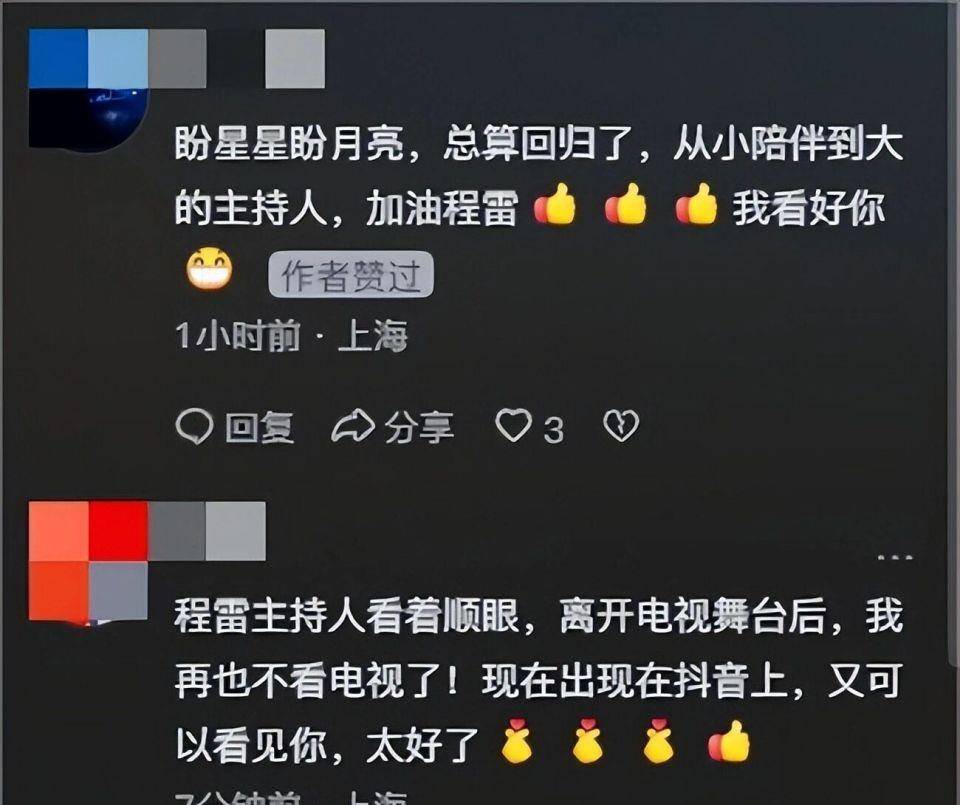960x805 pixels.
Task: Click the grinning face emoji
Action: coord(209,268)
